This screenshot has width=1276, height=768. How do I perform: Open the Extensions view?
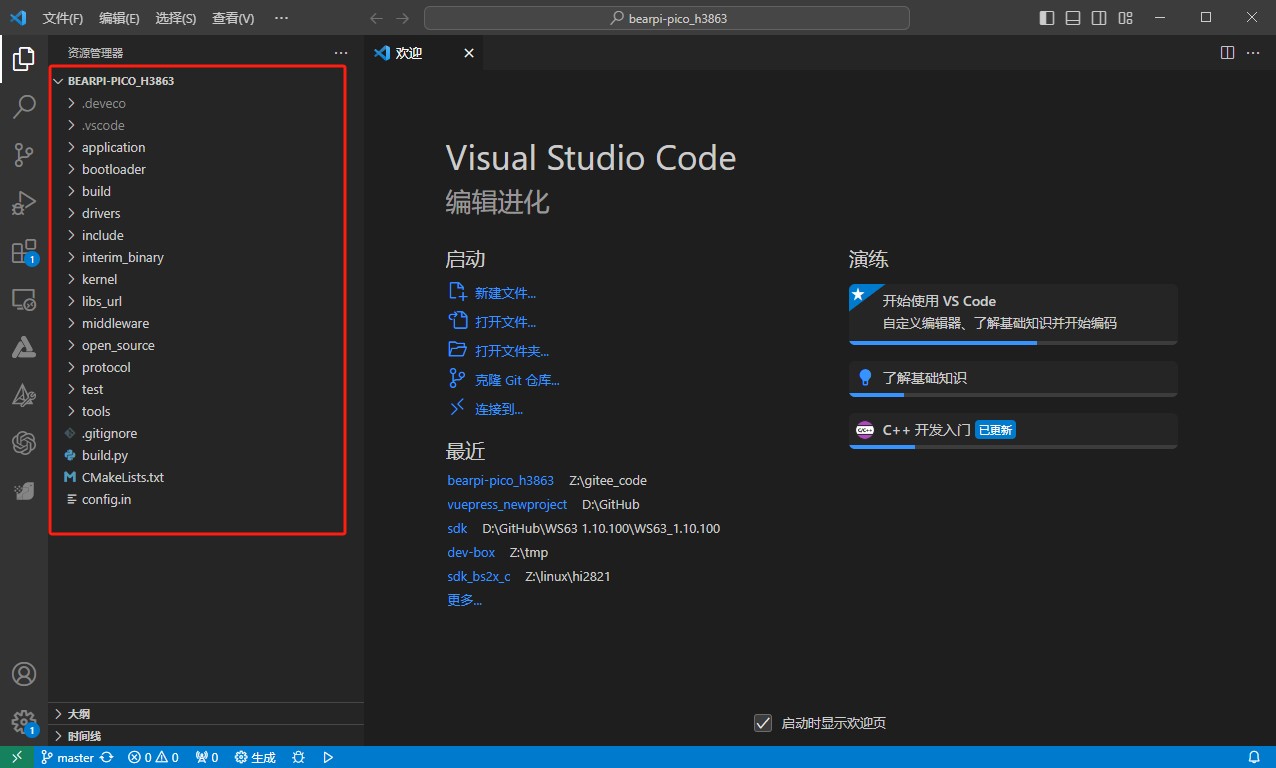[24, 251]
